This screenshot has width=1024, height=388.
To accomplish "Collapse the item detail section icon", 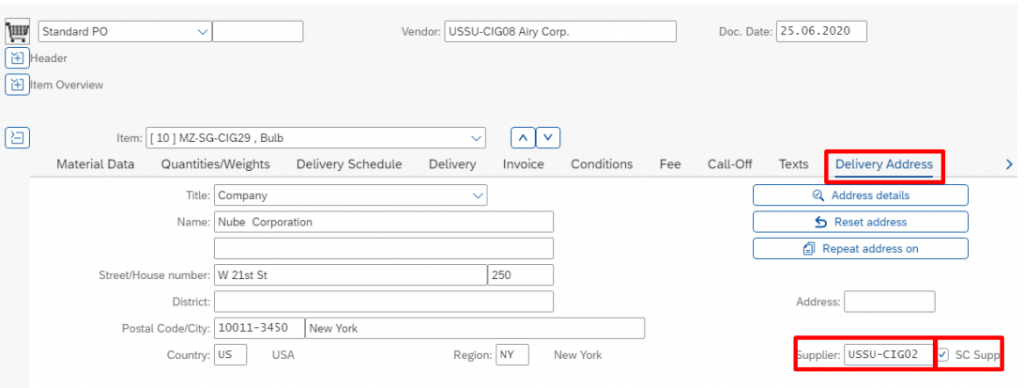I will [x=17, y=138].
